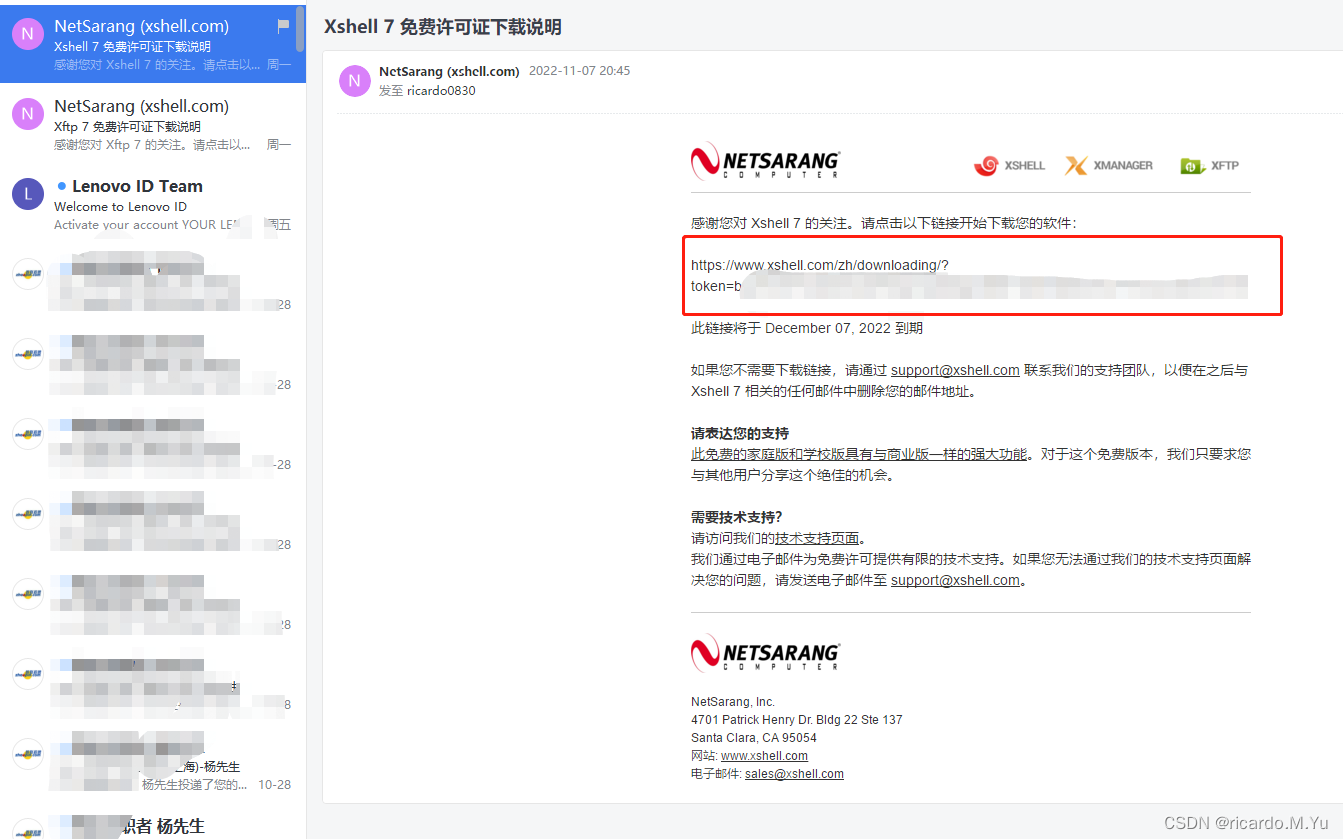This screenshot has height=839, width=1343.
Task: Click the address line 4701 Patrick Henry Dr.
Action: (x=797, y=720)
